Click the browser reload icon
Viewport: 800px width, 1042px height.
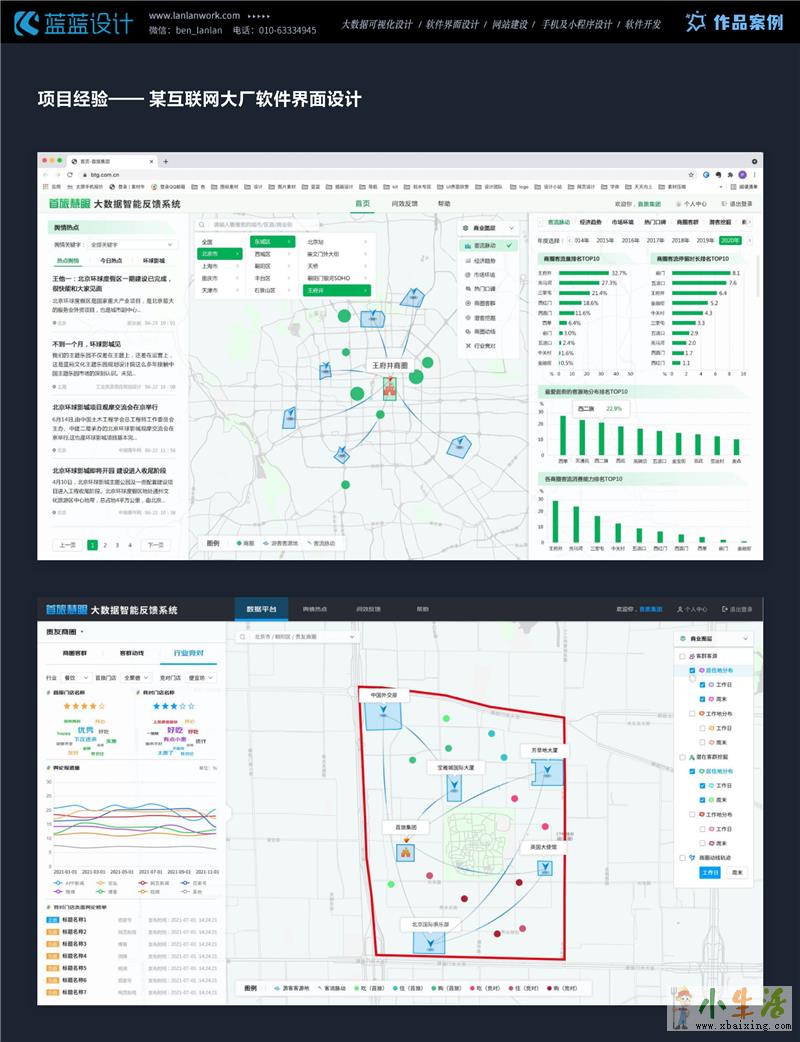click(69, 174)
